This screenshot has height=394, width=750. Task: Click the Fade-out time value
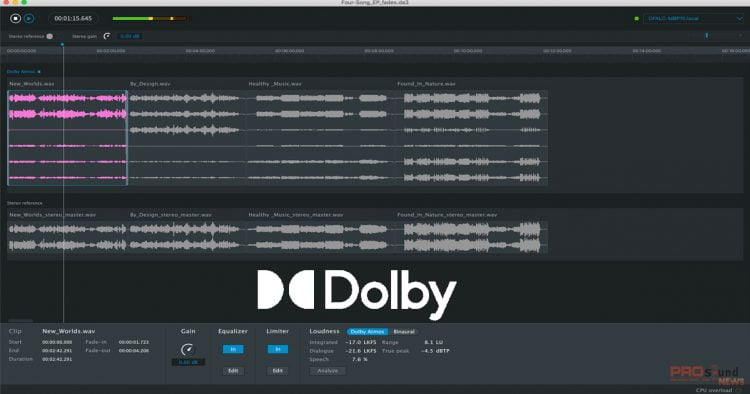coord(133,350)
